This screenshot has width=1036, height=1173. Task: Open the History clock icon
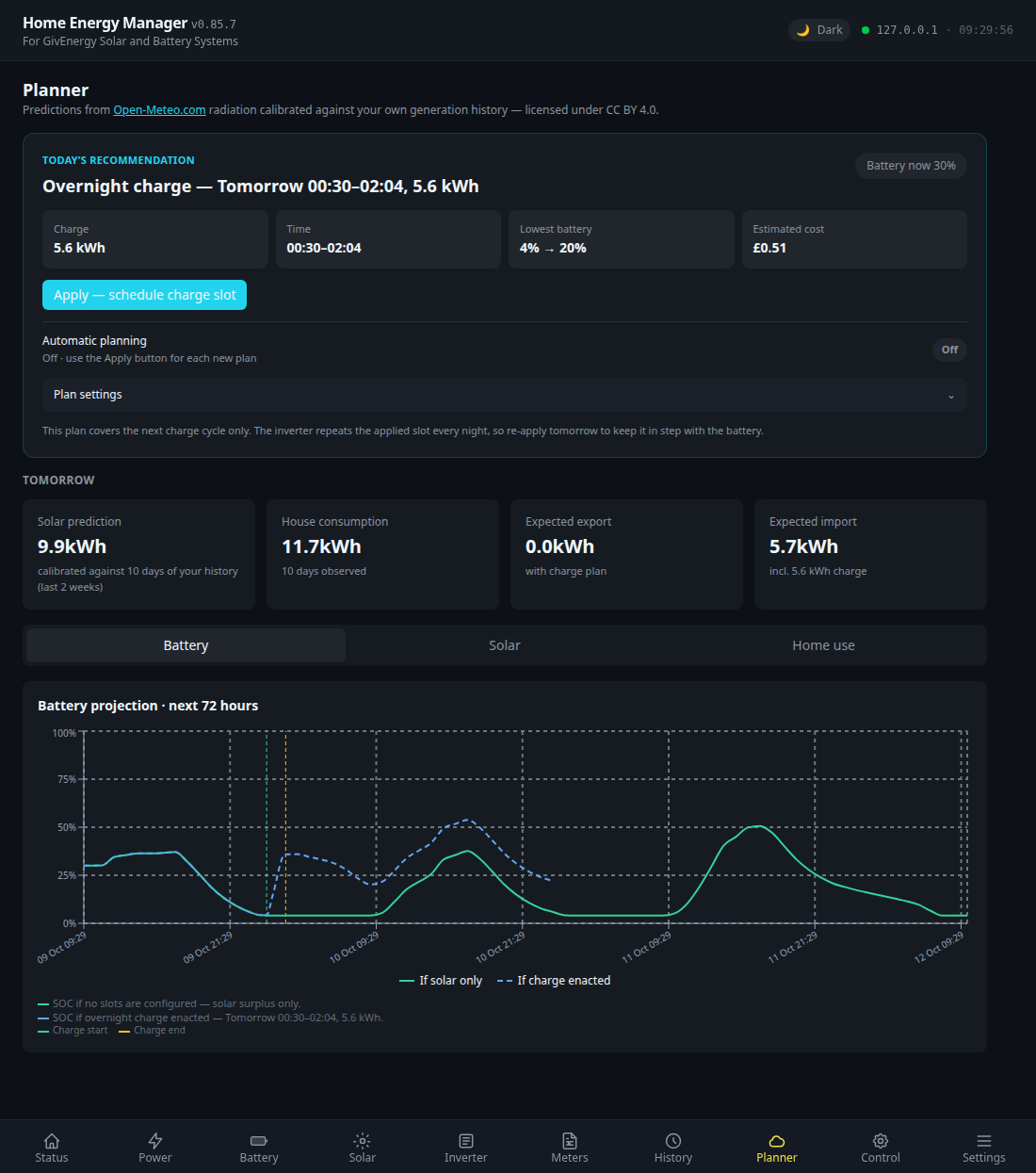tap(673, 1141)
